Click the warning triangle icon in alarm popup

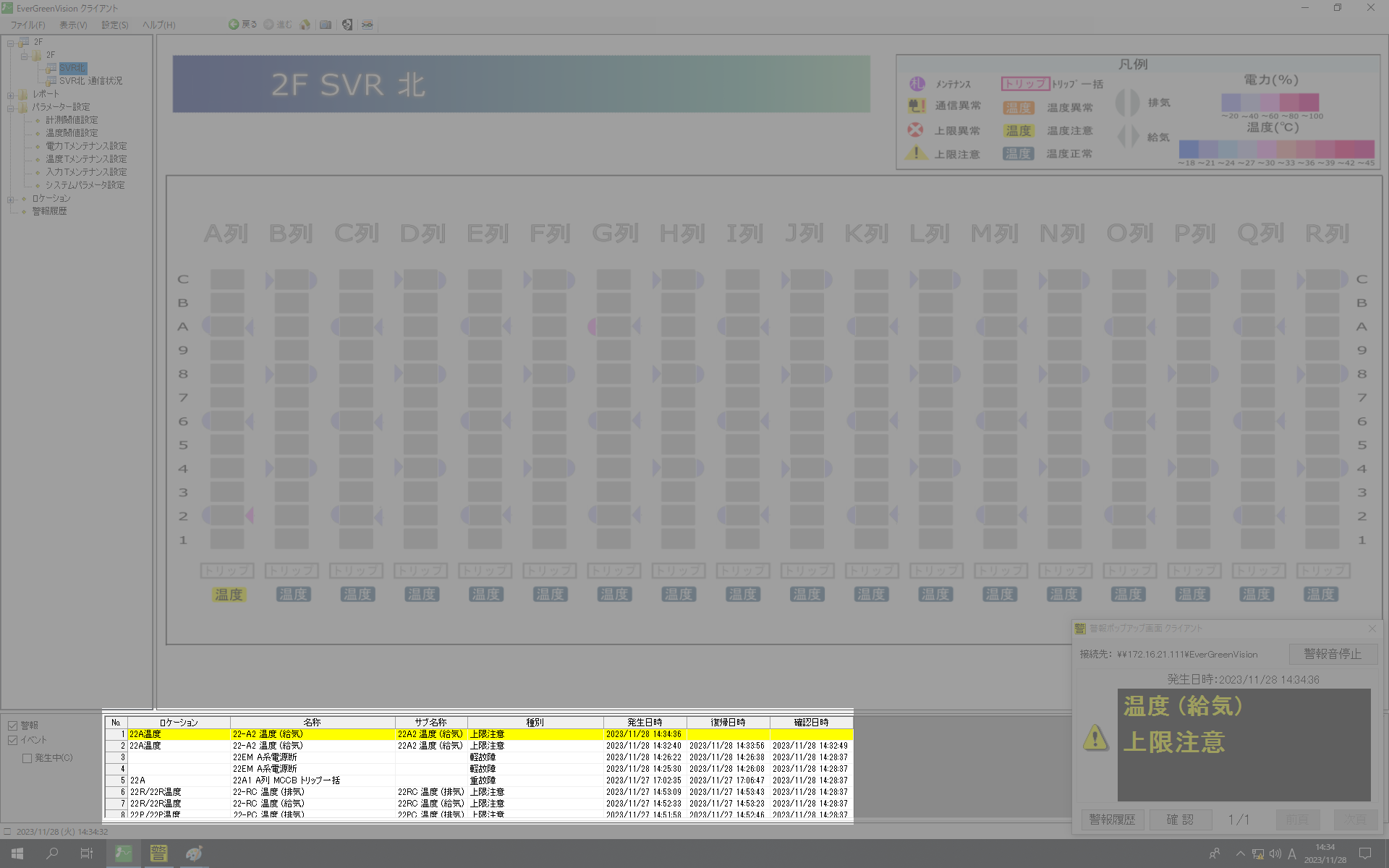coord(1095,738)
